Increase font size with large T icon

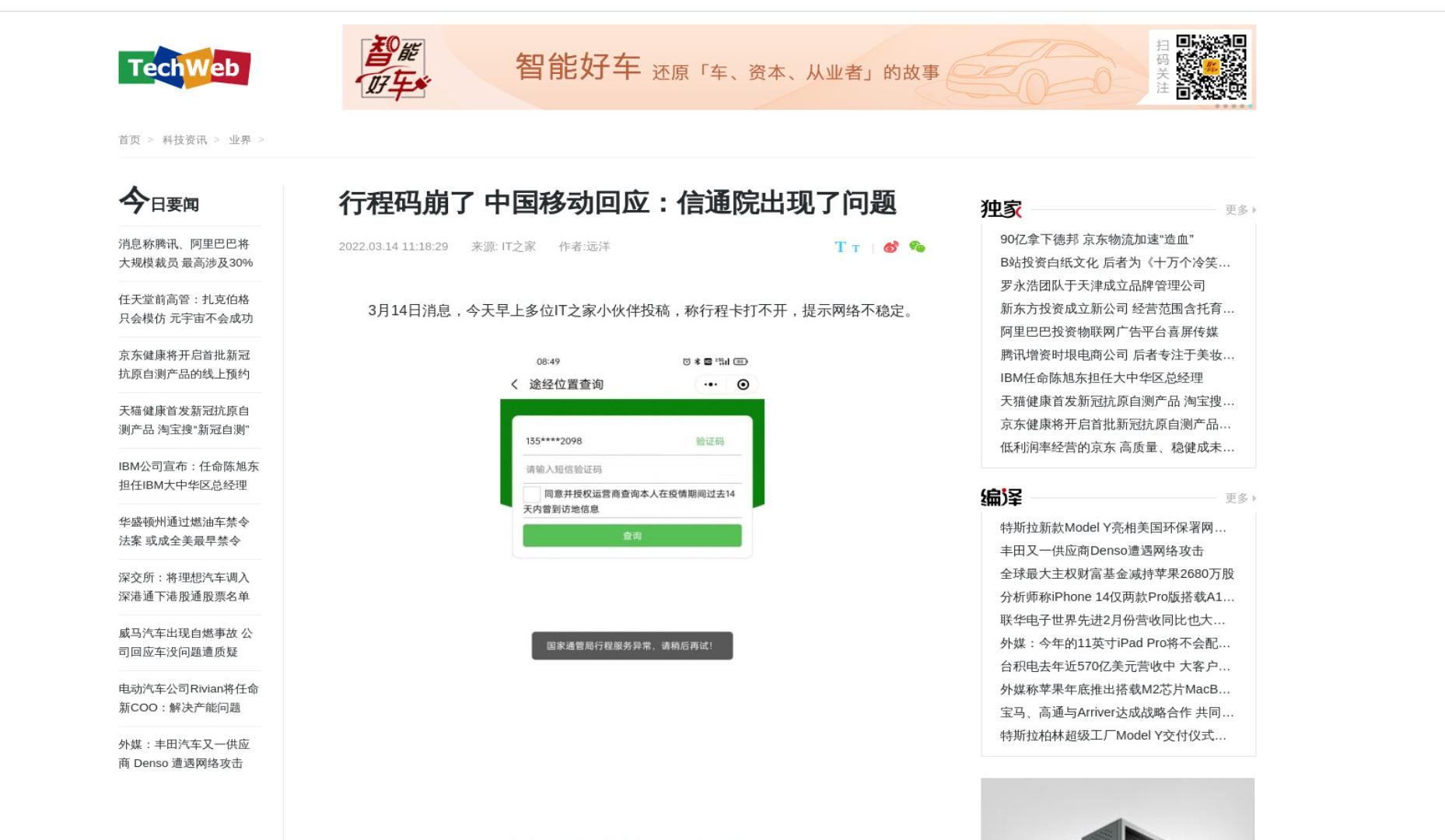[x=840, y=247]
